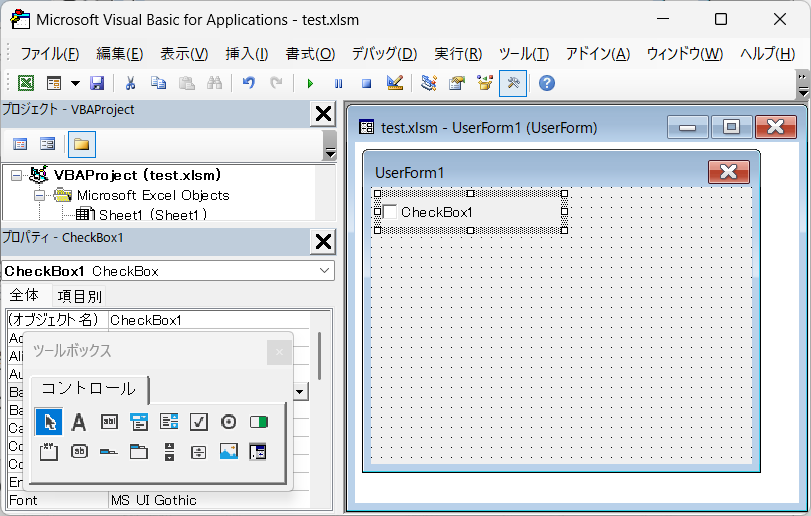Click the Find binoculars icon
This screenshot has width=811, height=516.
click(214, 83)
